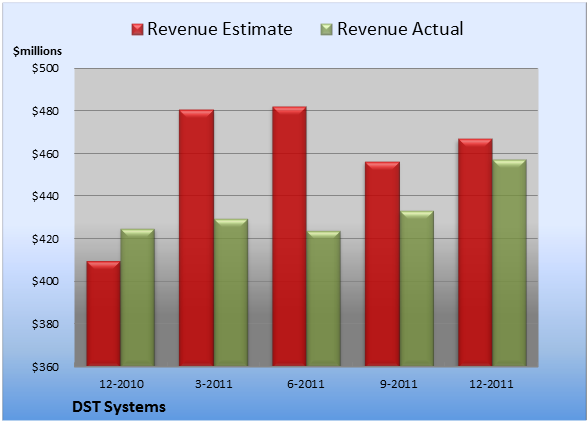The width and height of the screenshot is (588, 422).
Task: Click the red Revenue Estimate legend swatch
Action: [x=138, y=30]
